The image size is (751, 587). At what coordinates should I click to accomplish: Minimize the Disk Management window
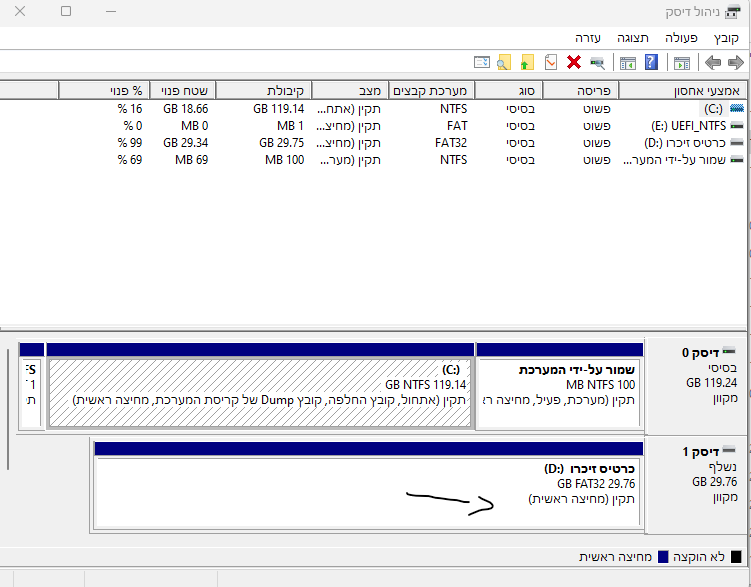111,11
